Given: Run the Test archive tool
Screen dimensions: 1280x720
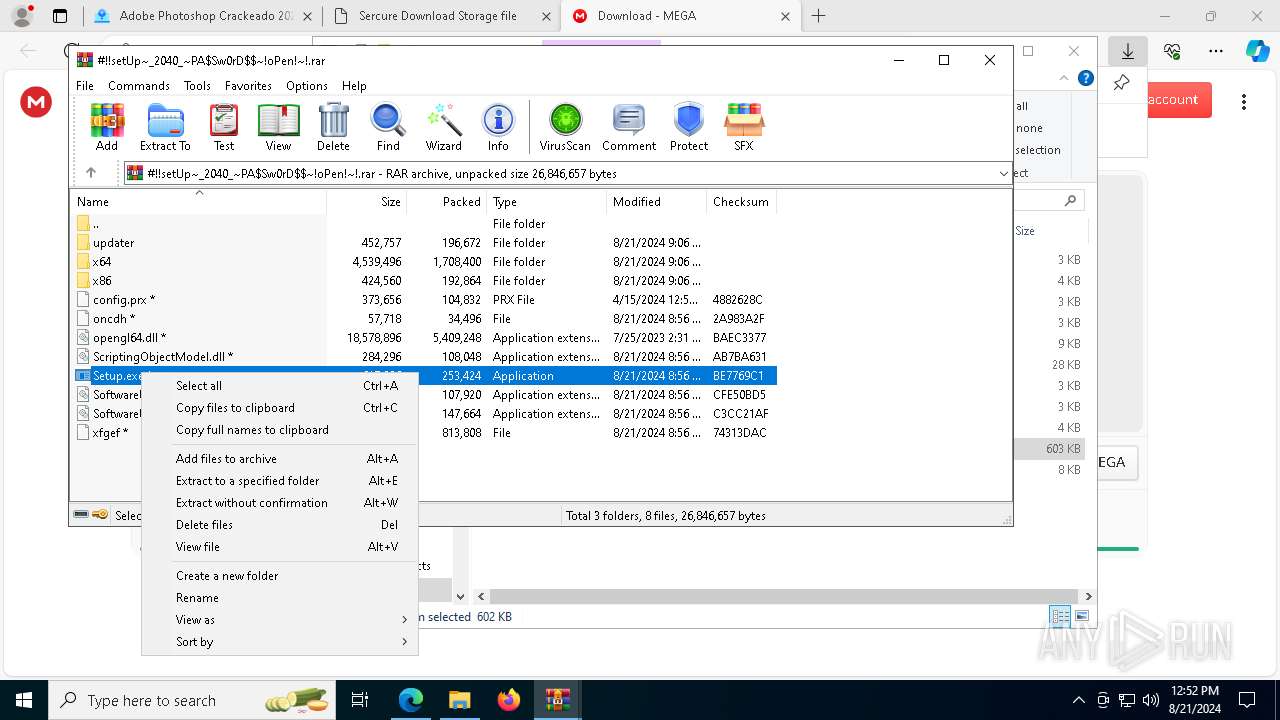Looking at the screenshot, I should click(x=224, y=127).
